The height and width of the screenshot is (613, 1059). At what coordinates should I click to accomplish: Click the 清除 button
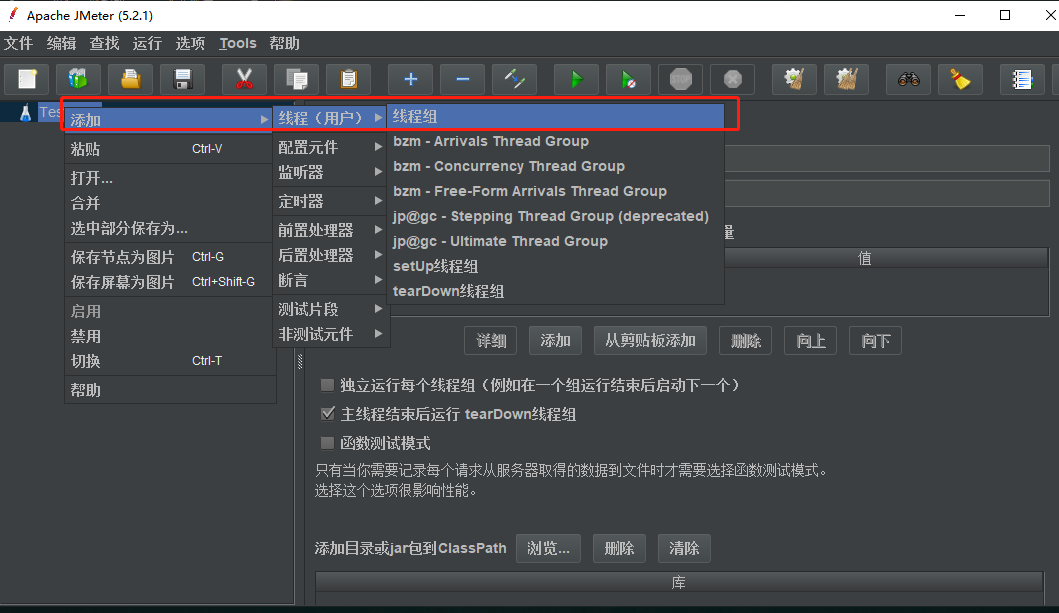pos(683,548)
